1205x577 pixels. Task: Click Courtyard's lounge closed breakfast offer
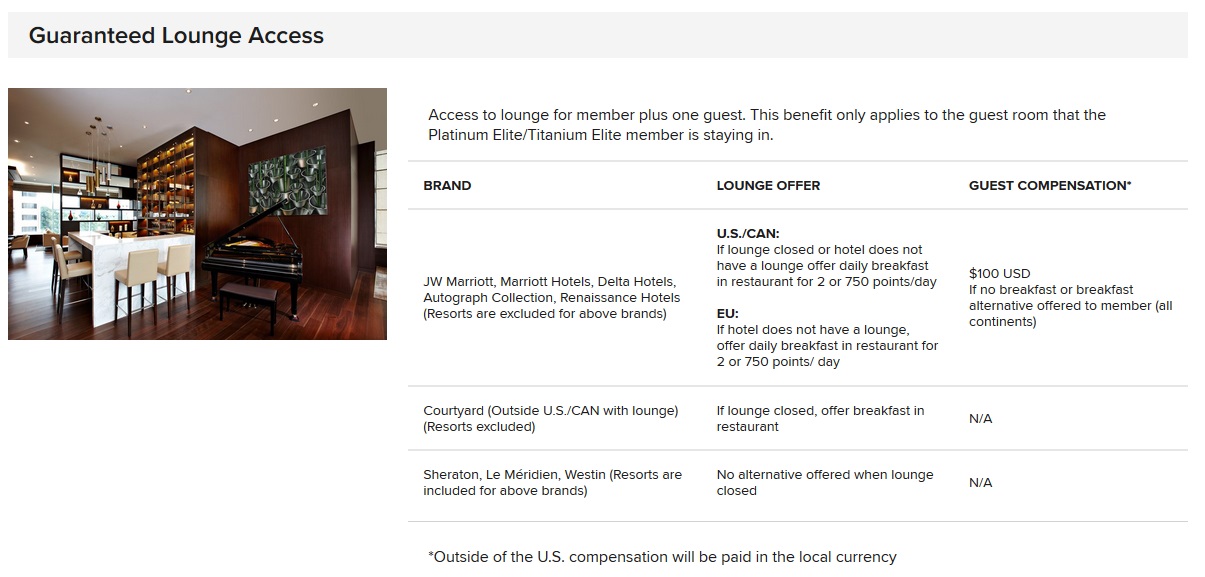click(x=820, y=418)
